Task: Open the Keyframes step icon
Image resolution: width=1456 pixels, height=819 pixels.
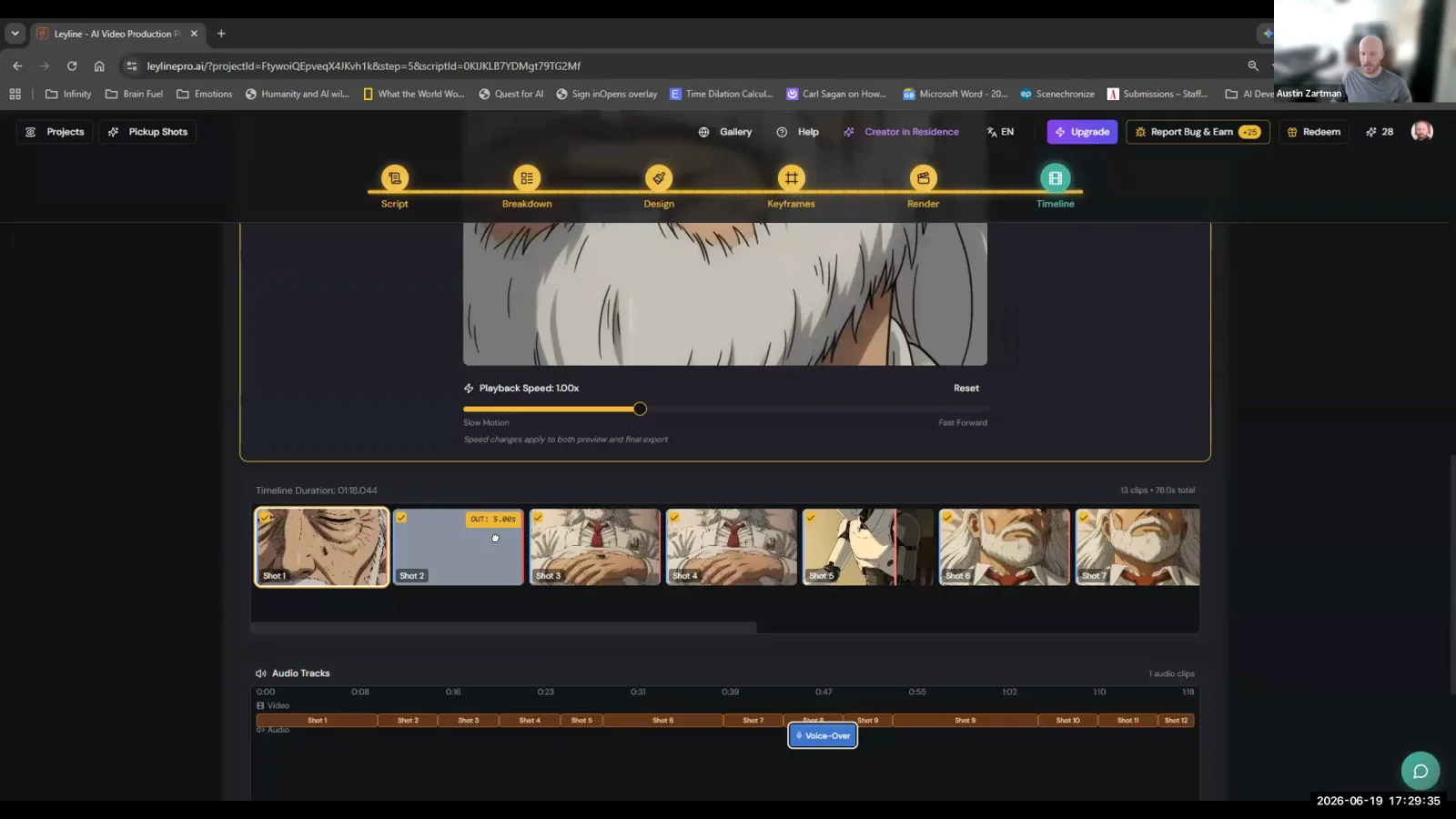Action: point(791,178)
